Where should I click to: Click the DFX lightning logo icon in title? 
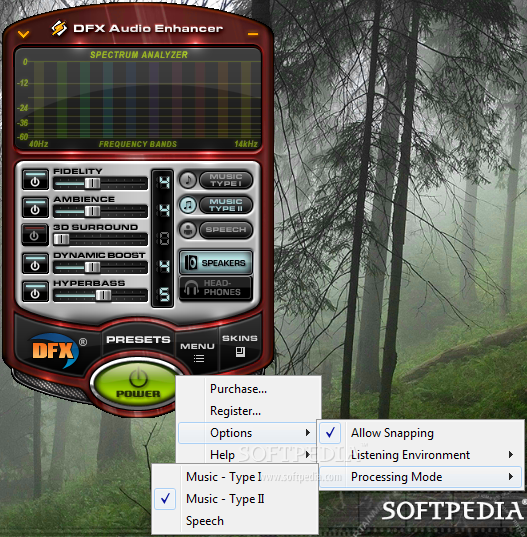[x=59, y=28]
